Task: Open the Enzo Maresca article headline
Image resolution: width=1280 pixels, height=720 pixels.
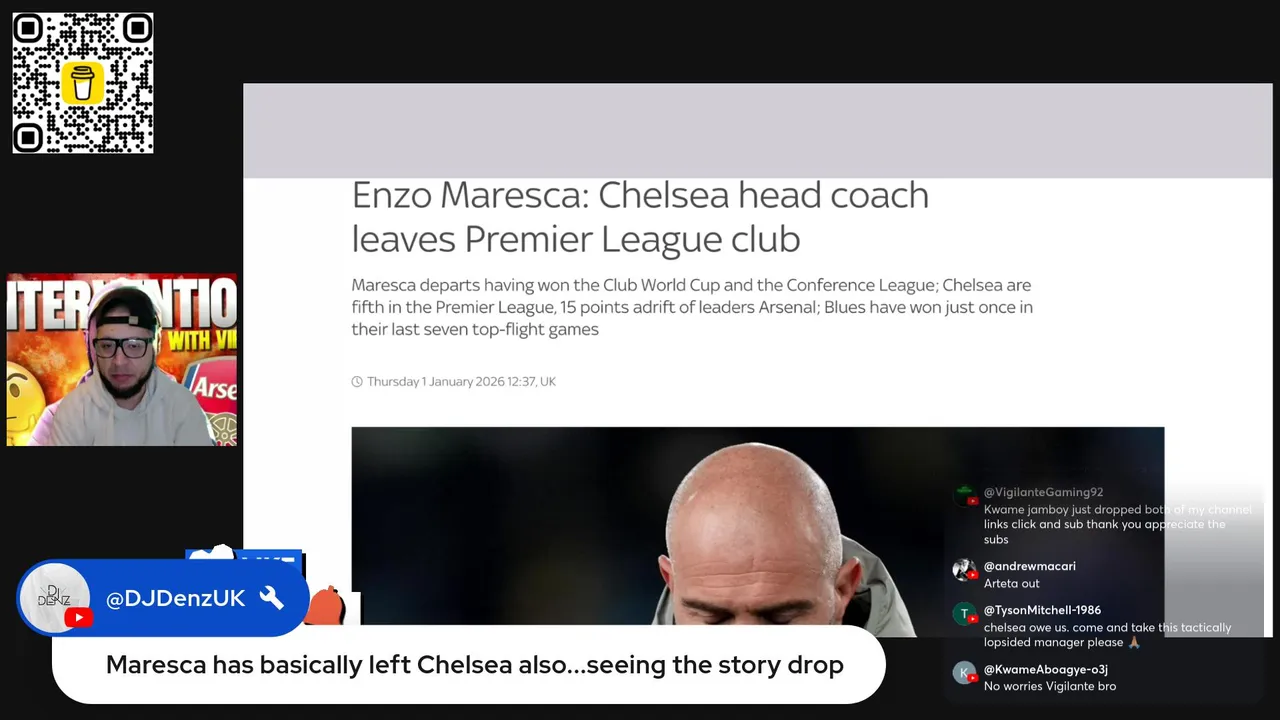Action: click(640, 216)
